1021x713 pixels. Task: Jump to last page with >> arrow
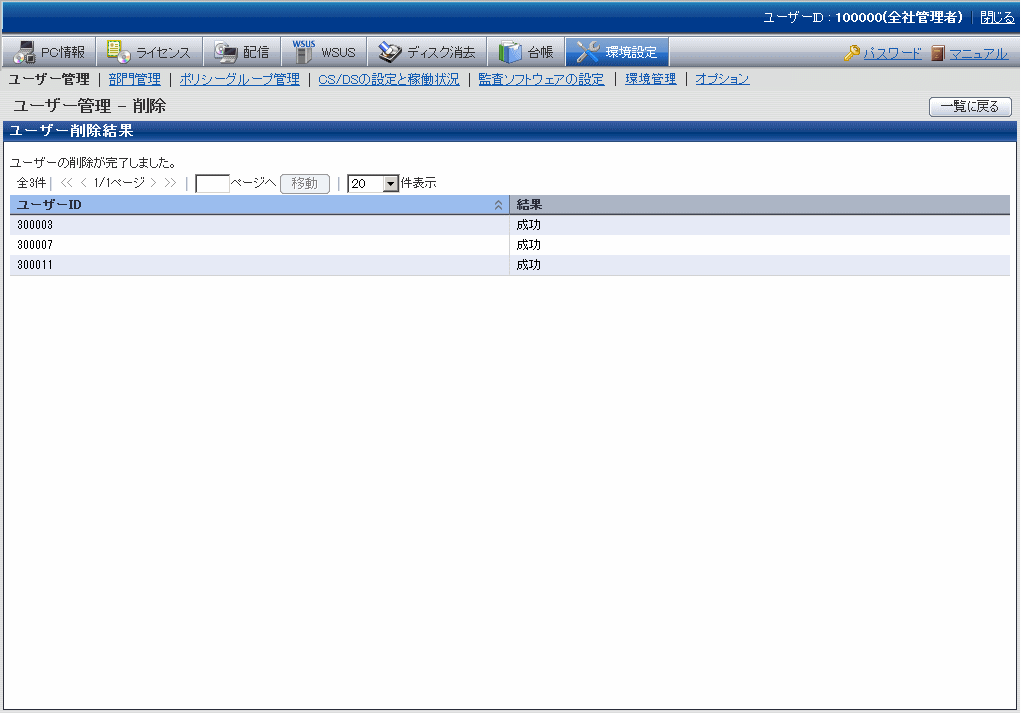click(171, 183)
